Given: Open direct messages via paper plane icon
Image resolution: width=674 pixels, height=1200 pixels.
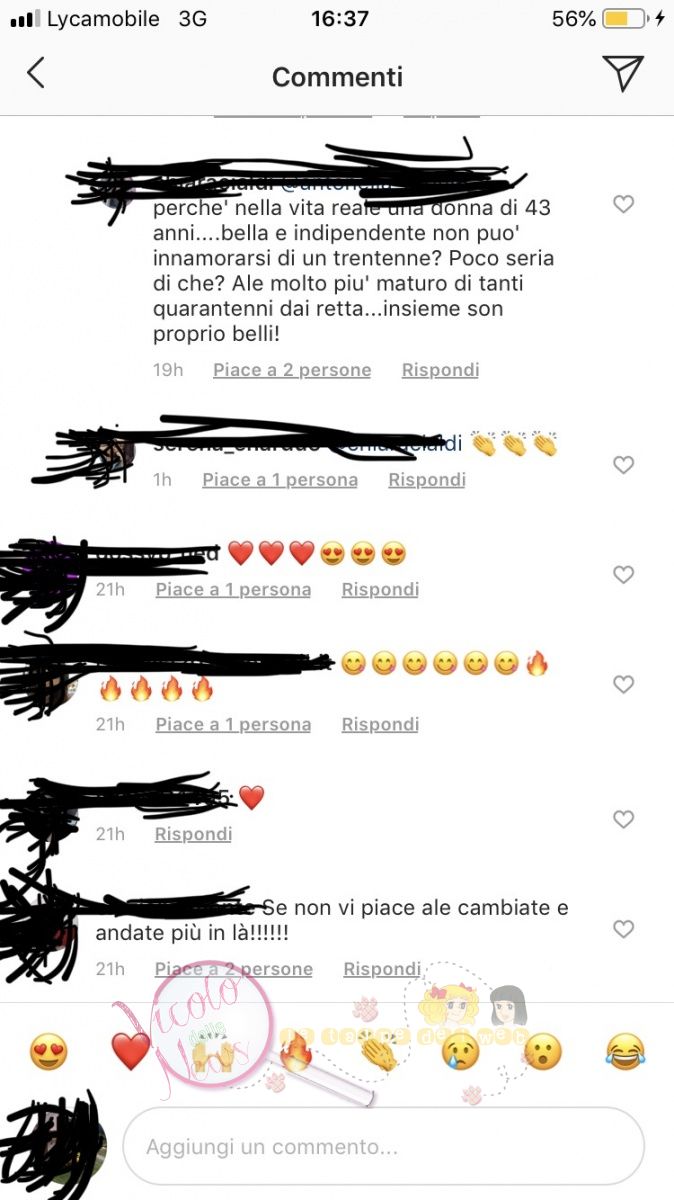Looking at the screenshot, I should pyautogui.click(x=622, y=73).
